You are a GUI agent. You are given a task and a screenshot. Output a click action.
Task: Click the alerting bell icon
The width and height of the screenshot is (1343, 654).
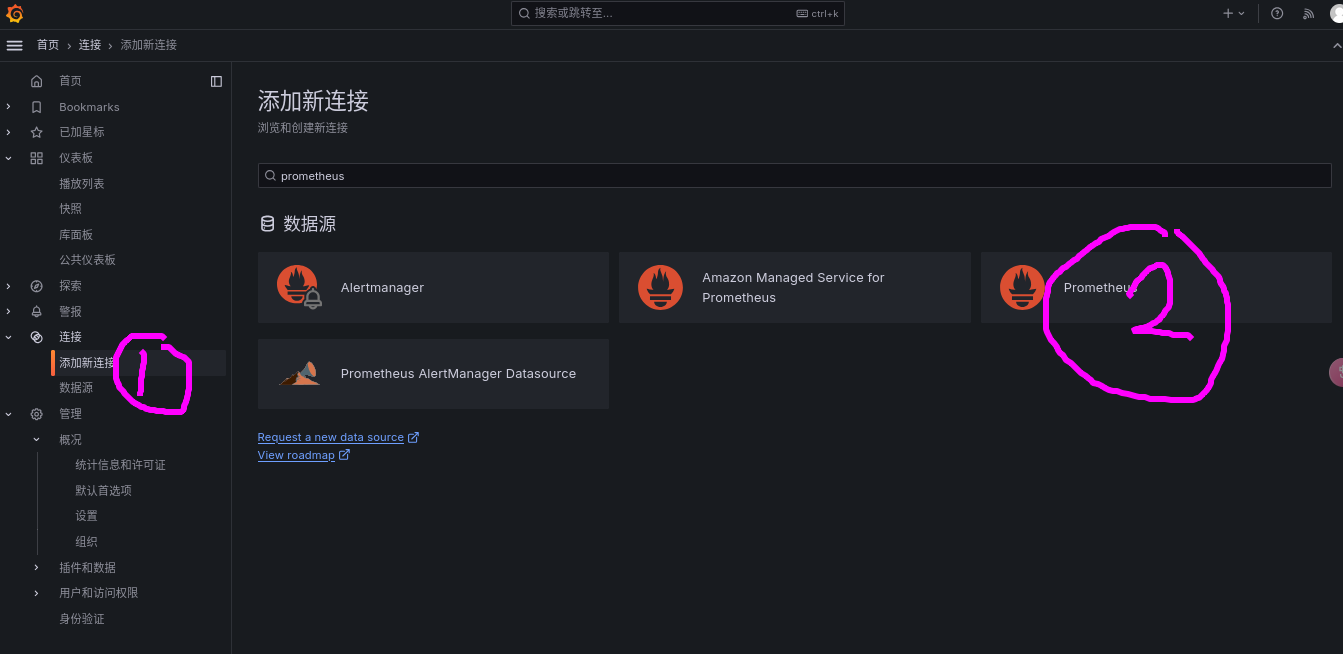point(37,311)
